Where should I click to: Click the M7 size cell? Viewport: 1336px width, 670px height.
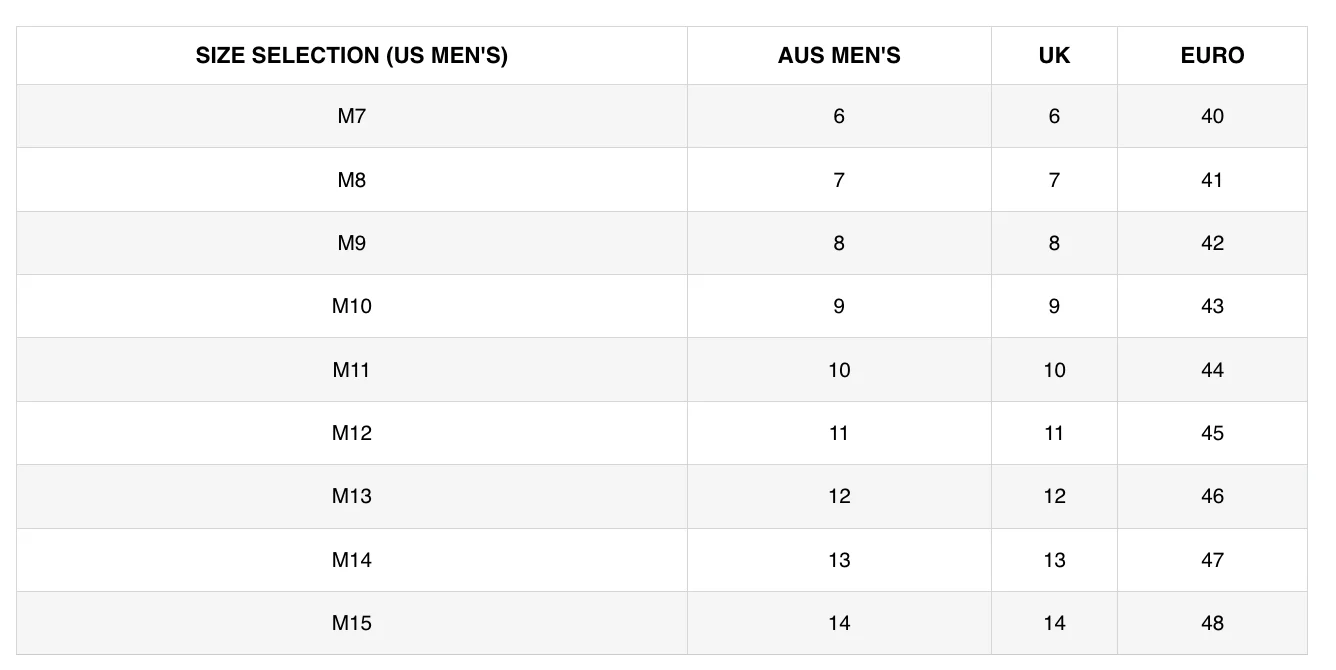351,116
